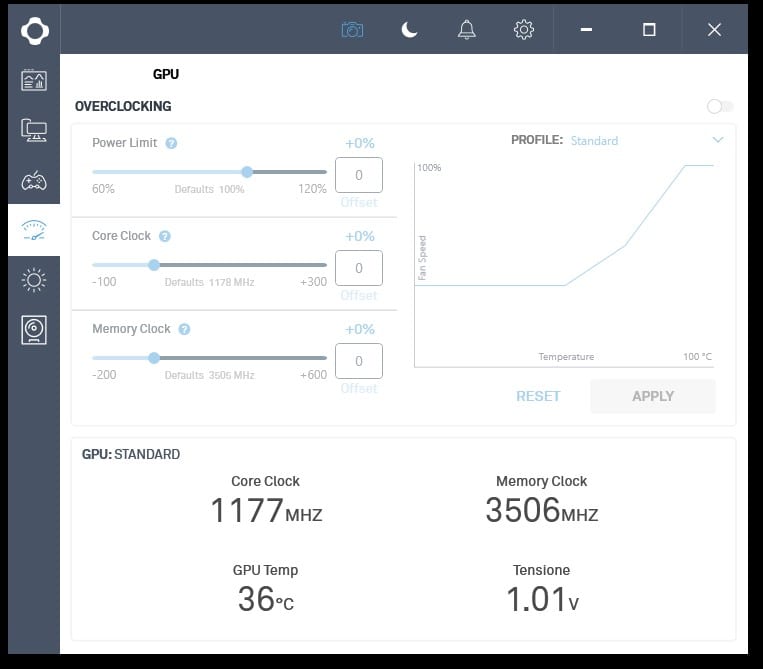
Task: Open settings gear icon
Action: 524,30
